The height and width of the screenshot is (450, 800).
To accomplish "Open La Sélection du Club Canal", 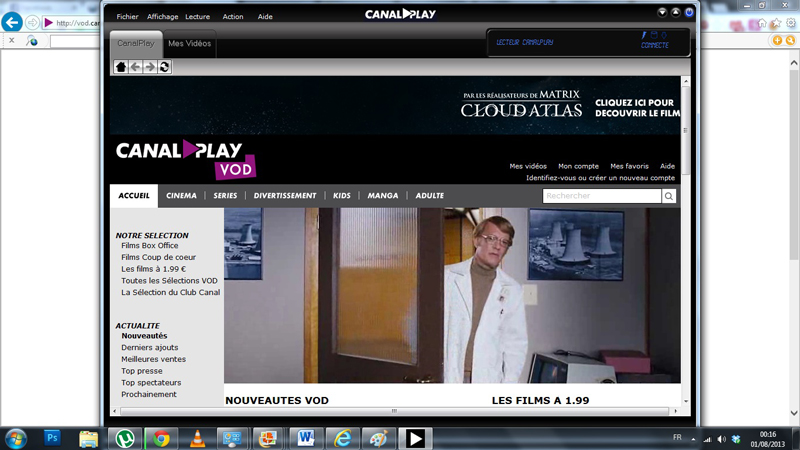I will (170, 292).
